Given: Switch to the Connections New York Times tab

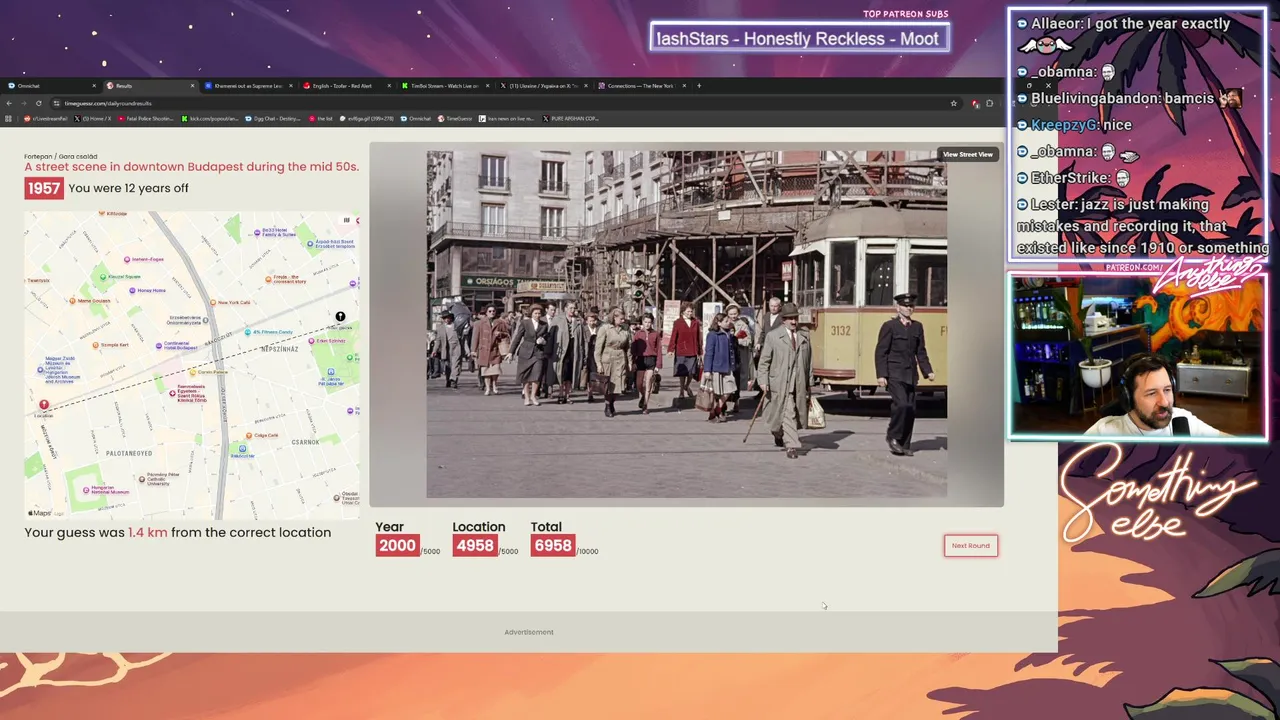Looking at the screenshot, I should tap(642, 86).
